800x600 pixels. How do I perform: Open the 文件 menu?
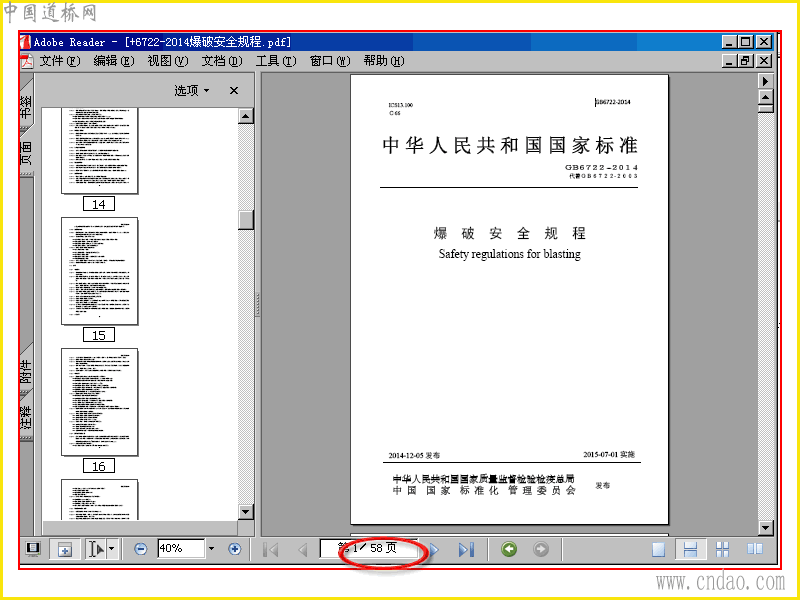(60, 61)
